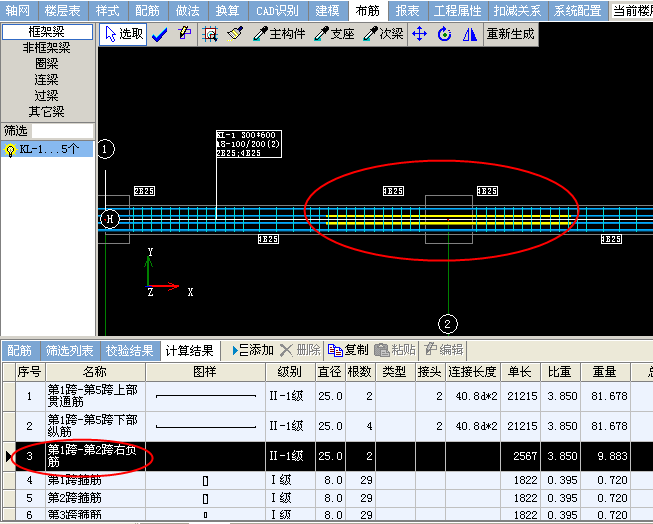Screen dimensions: 653x524
Task: Click the stirrup shape icon in row 5
Action: click(205, 499)
